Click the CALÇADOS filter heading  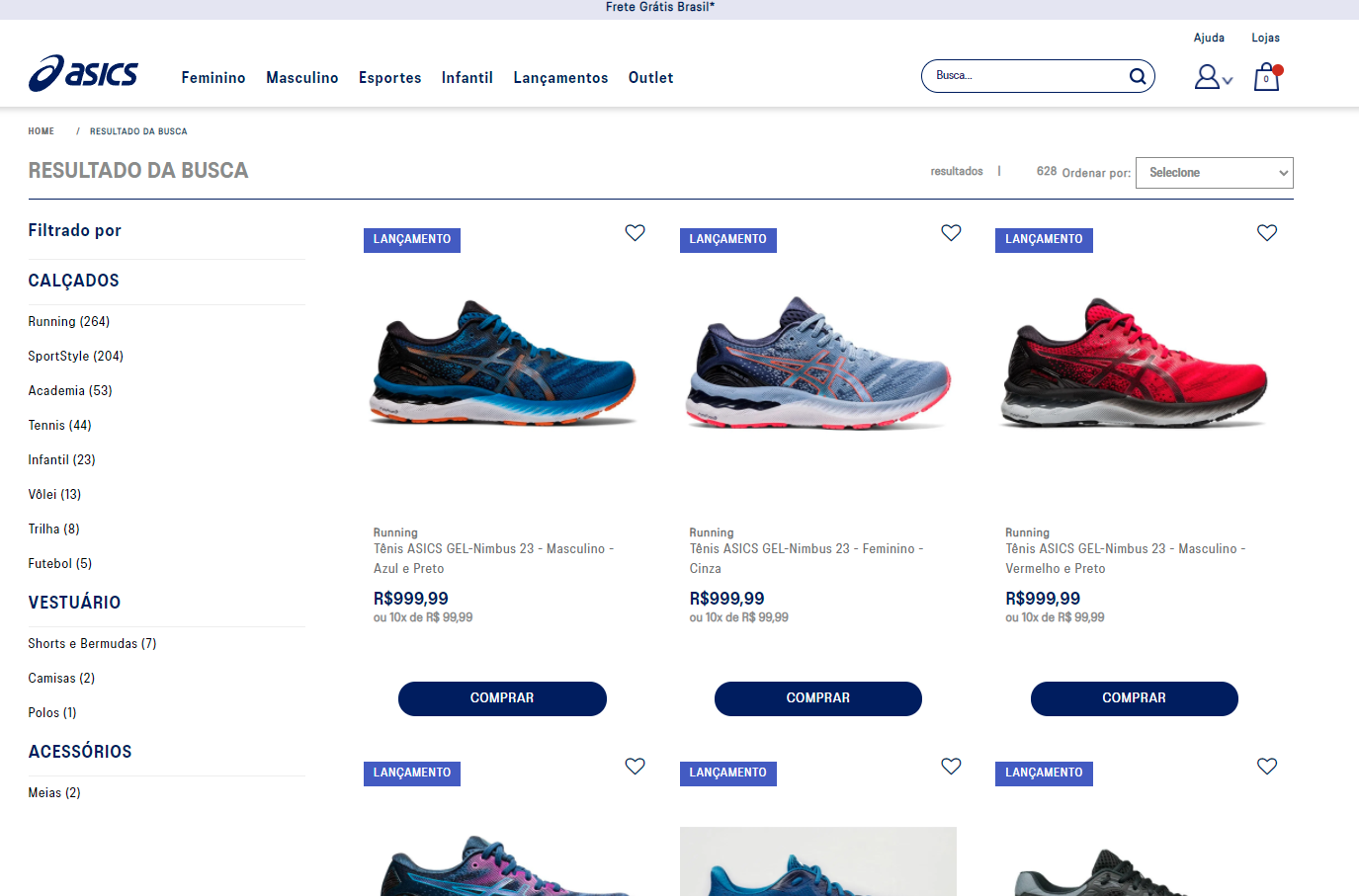[x=74, y=281]
